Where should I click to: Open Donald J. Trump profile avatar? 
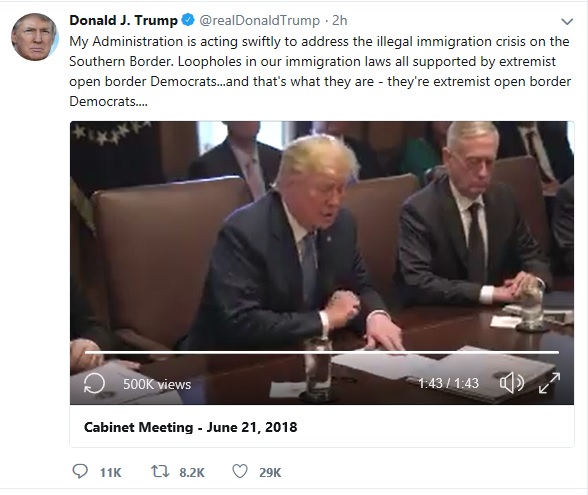[x=34, y=37]
